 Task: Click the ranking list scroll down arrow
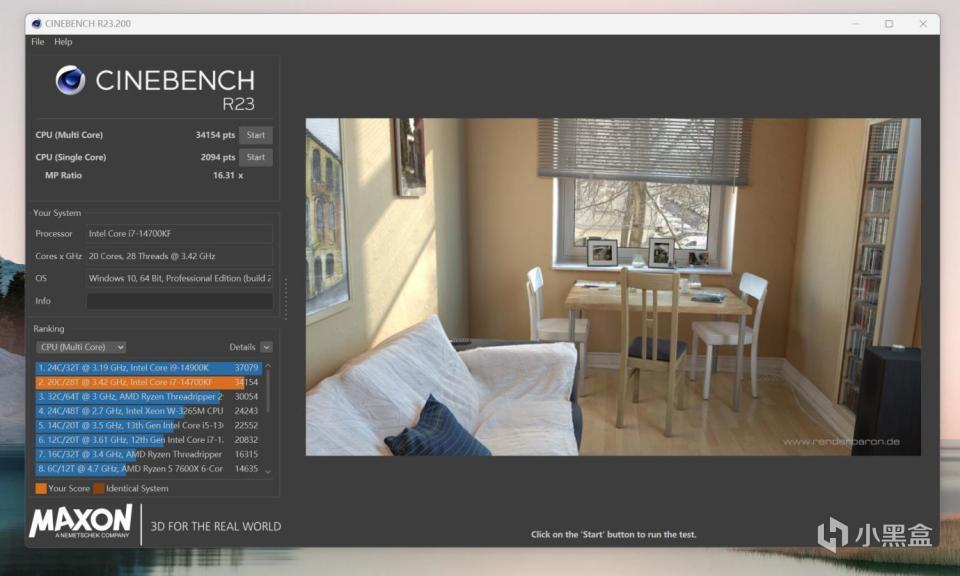[x=268, y=471]
